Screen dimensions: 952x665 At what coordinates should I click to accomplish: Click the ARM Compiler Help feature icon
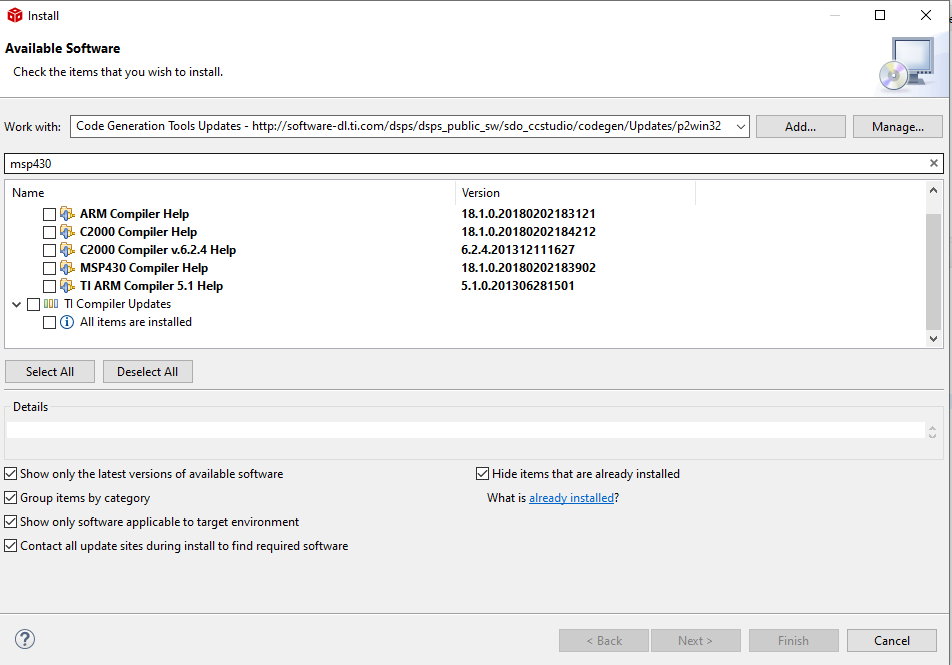(67, 214)
